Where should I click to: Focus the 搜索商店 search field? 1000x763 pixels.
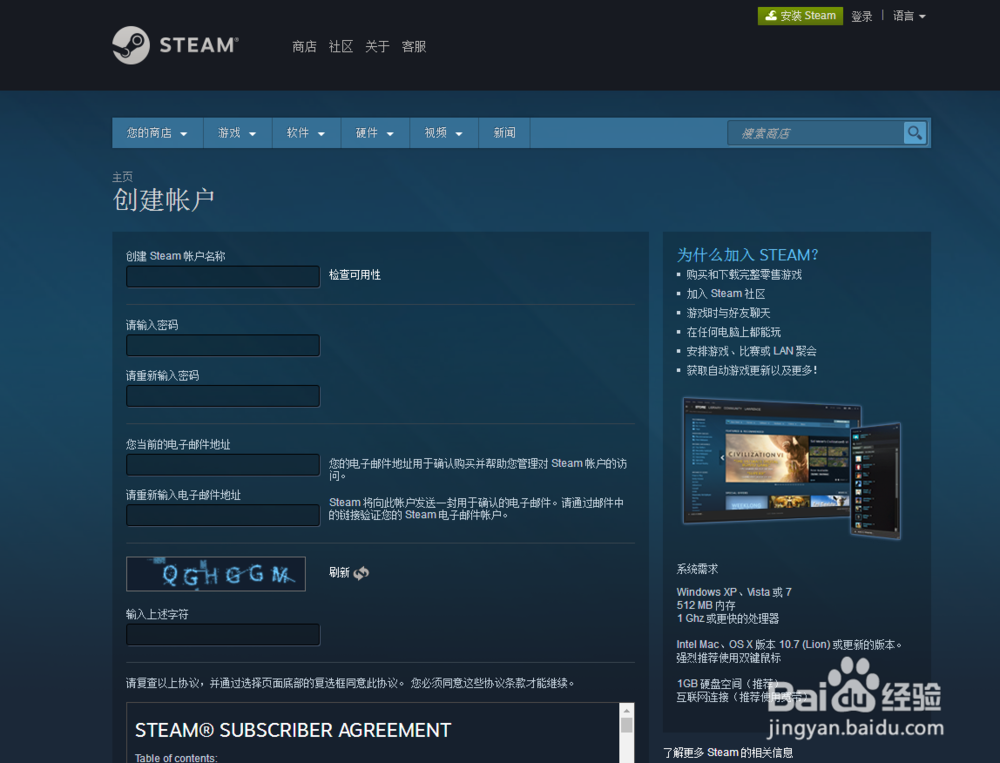pyautogui.click(x=815, y=133)
